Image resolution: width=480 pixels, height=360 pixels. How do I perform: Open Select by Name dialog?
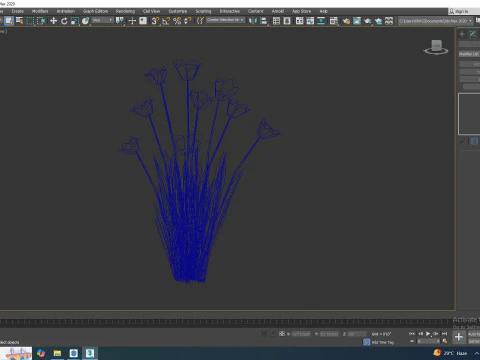[19, 21]
